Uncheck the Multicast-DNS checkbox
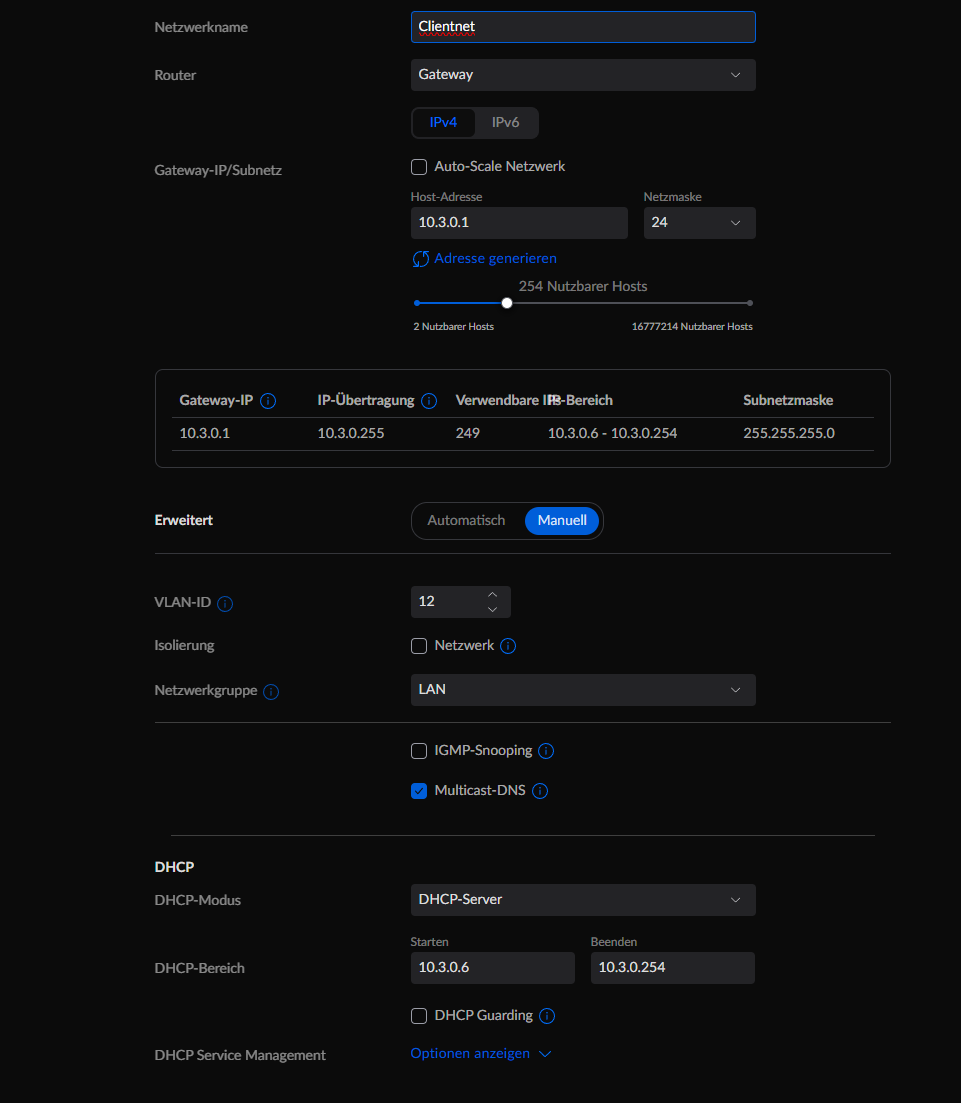 pyautogui.click(x=419, y=791)
